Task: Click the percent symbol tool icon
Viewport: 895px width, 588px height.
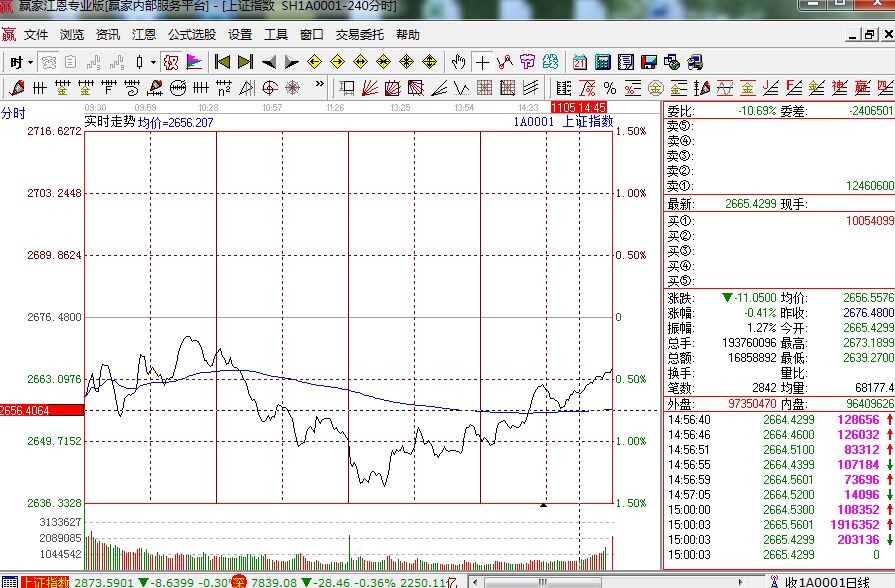Action: tap(610, 88)
